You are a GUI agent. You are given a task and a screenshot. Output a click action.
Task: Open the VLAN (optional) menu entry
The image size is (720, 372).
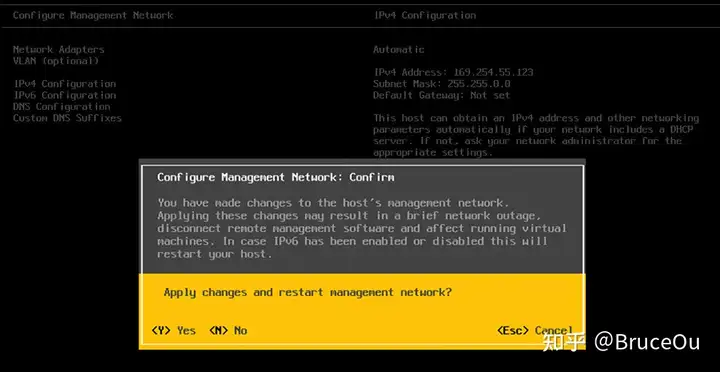(56, 61)
